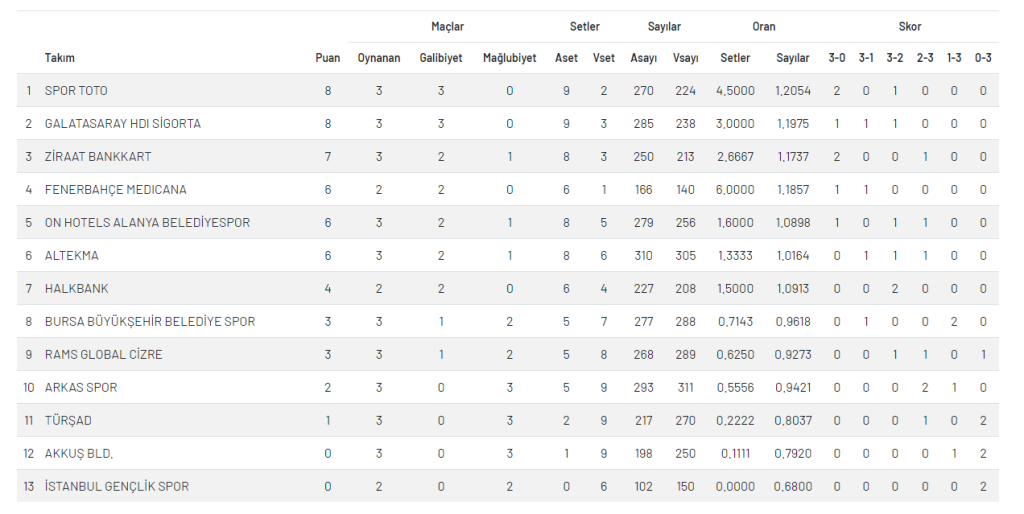Open BURSA BÜYÜKŞEHİR BELEDİYE SPOR entry

point(150,322)
